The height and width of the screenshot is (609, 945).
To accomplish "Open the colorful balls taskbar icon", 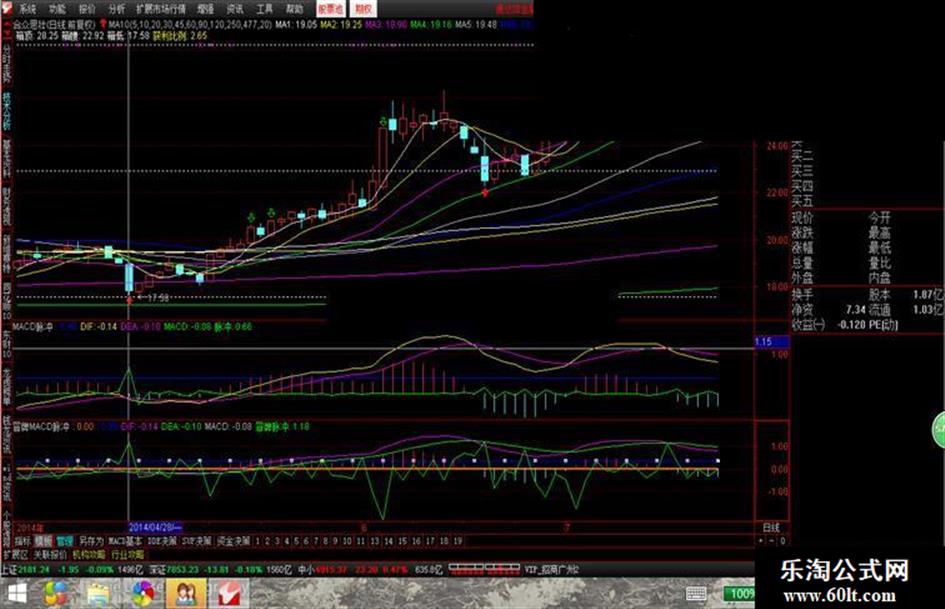I will click(x=56, y=594).
